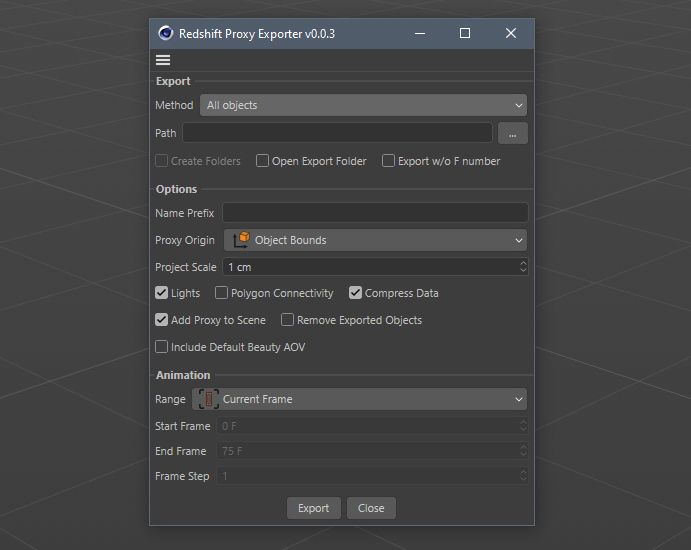
Task: Click the Object Bounds cube icon
Action: pos(241,240)
